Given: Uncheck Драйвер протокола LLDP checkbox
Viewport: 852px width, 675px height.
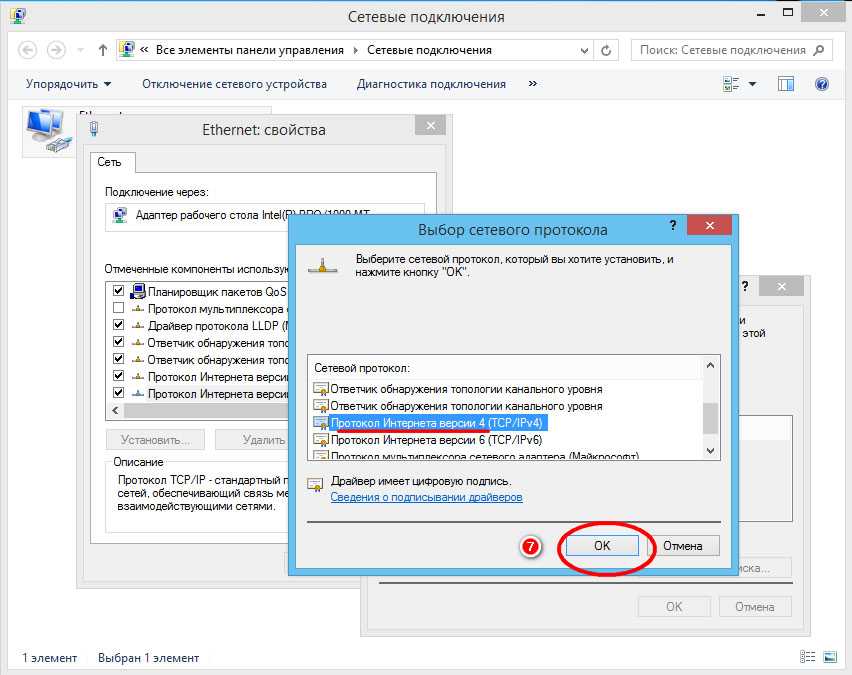Looking at the screenshot, I should point(119,325).
